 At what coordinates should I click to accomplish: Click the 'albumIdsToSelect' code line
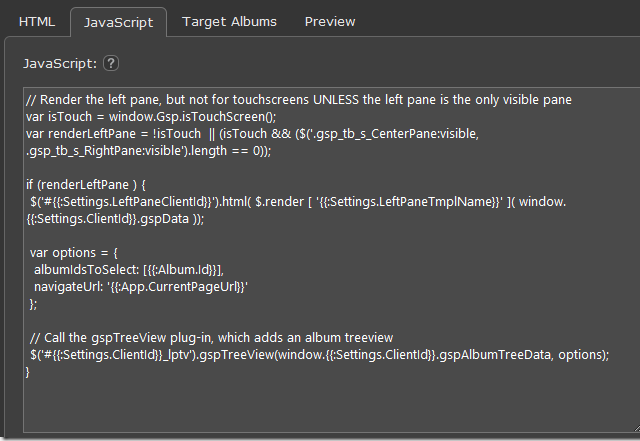[129, 270]
